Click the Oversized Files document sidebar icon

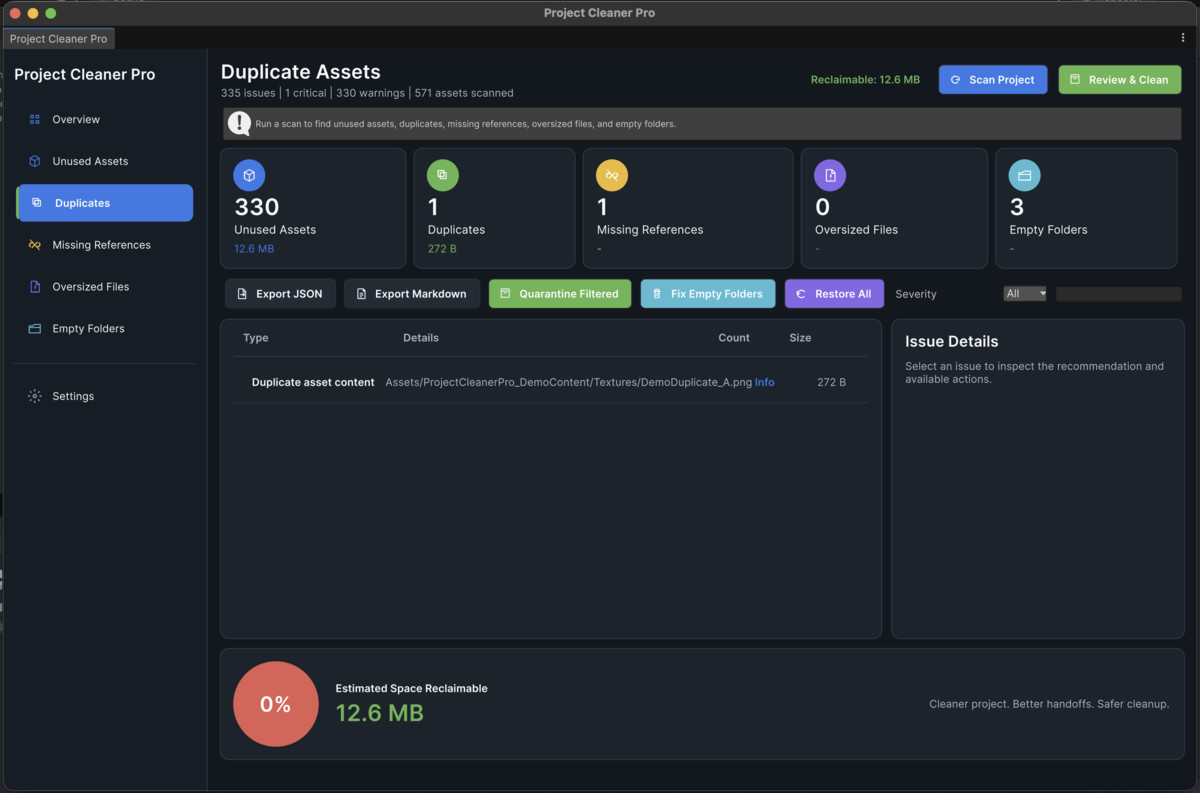coord(35,287)
